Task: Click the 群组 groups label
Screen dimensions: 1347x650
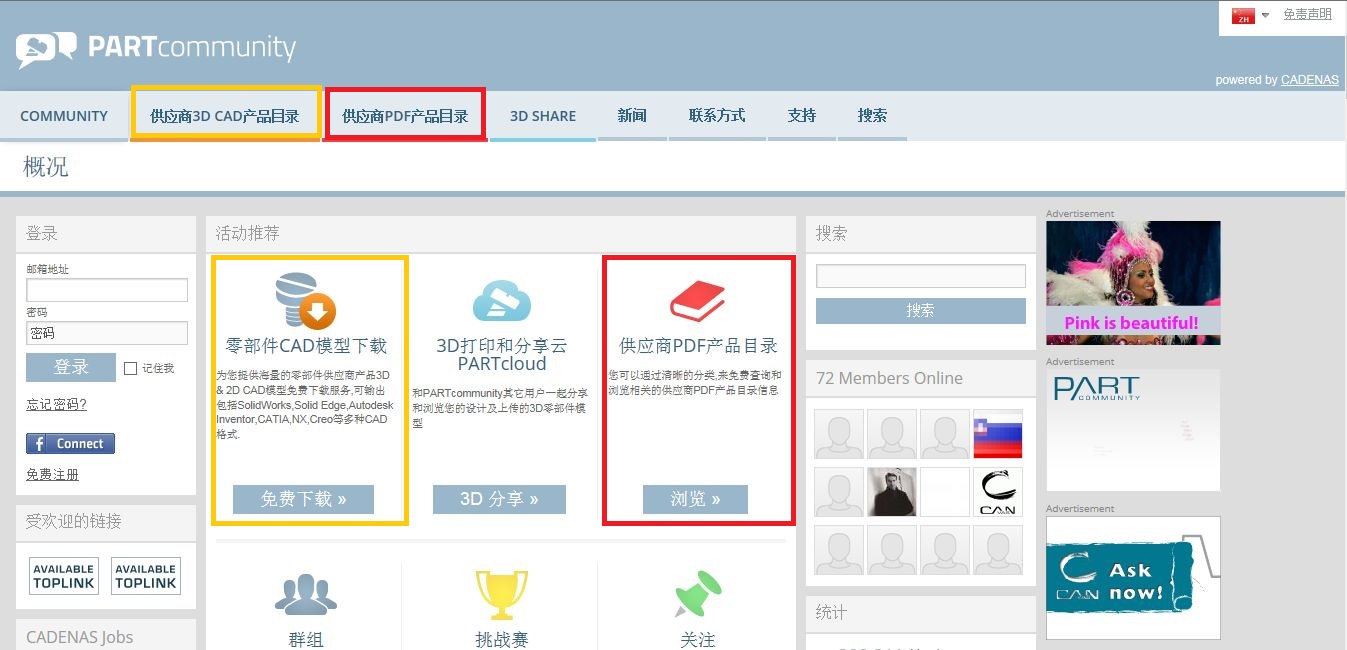Action: point(306,640)
